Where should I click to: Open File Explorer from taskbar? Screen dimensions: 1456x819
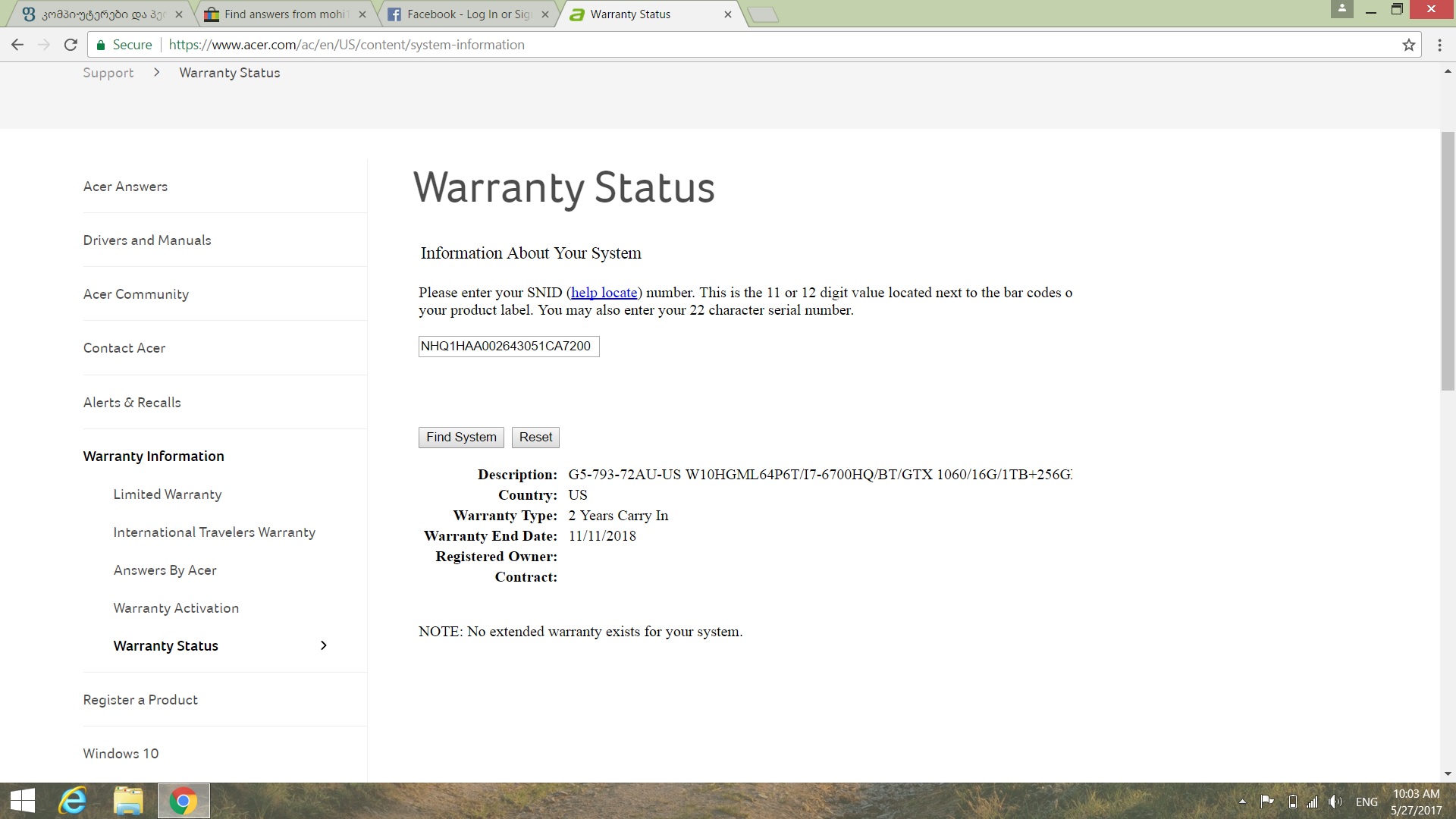pos(128,801)
